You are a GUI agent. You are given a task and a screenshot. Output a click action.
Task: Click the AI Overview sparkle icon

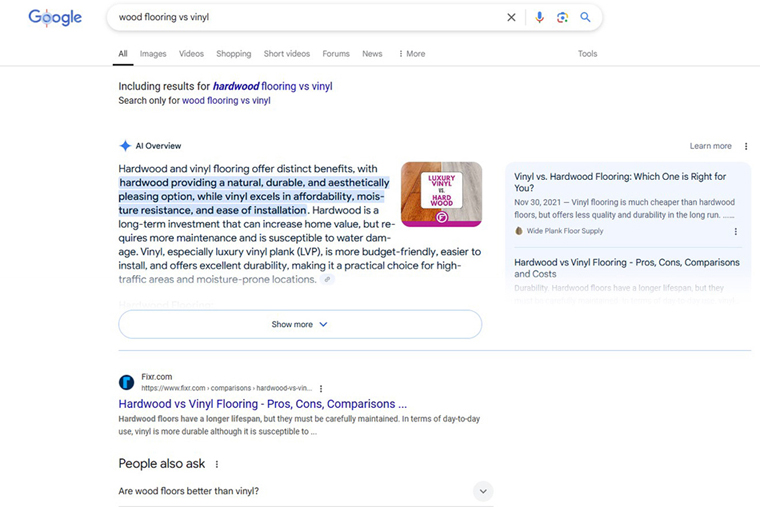(125, 146)
